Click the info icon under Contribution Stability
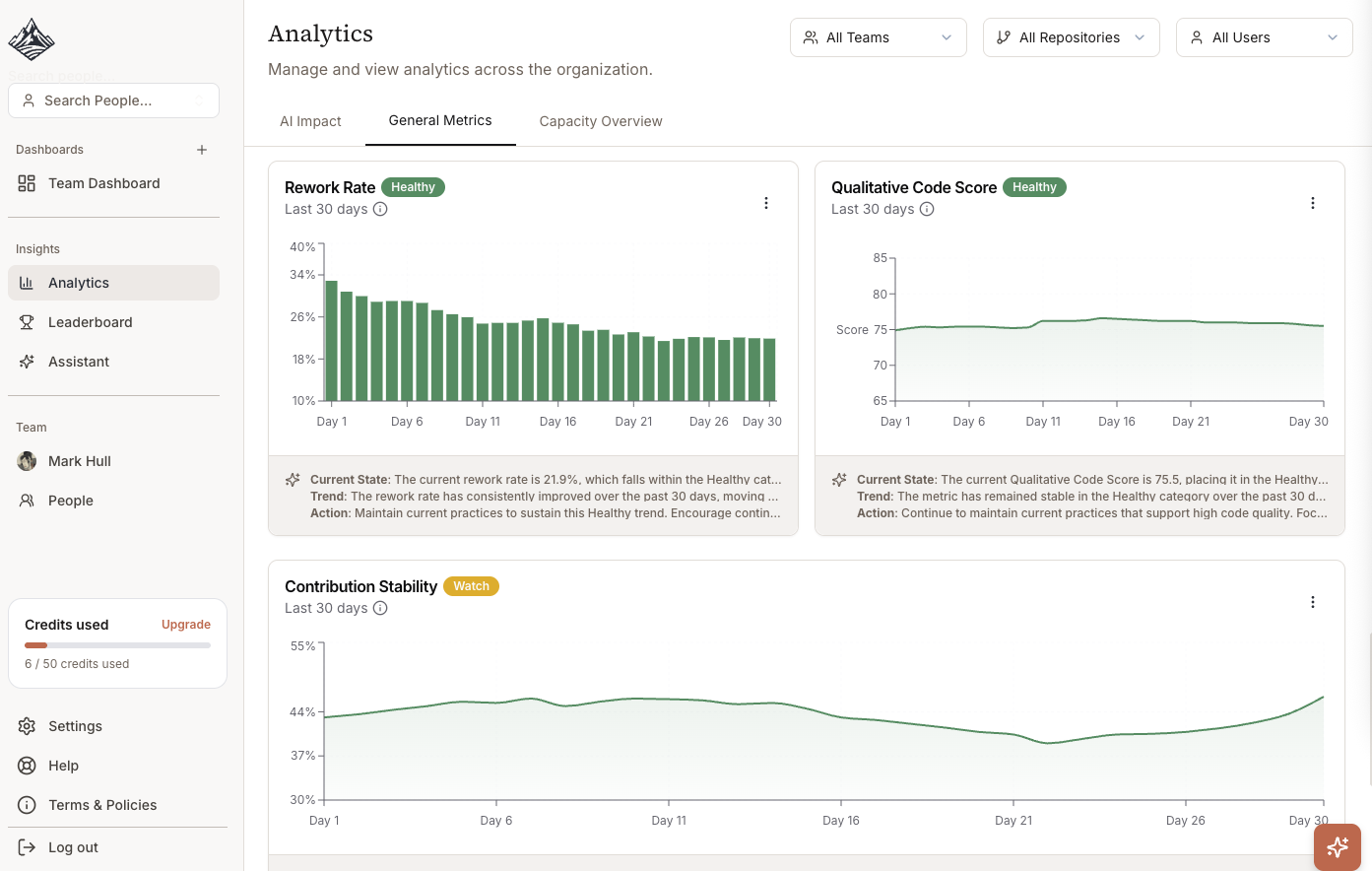Screen dimensions: 1372x871 coord(380,608)
